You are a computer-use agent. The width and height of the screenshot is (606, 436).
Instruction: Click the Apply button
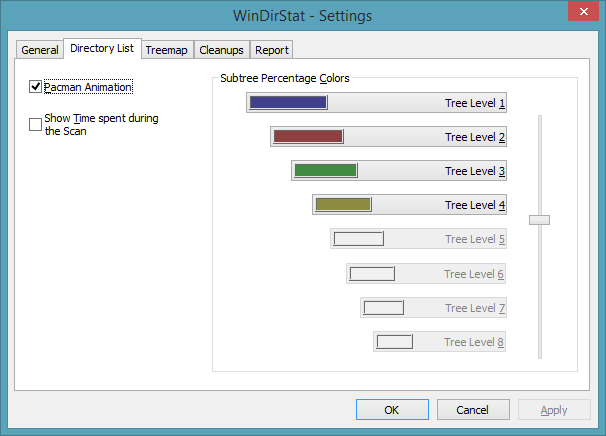pyautogui.click(x=553, y=409)
